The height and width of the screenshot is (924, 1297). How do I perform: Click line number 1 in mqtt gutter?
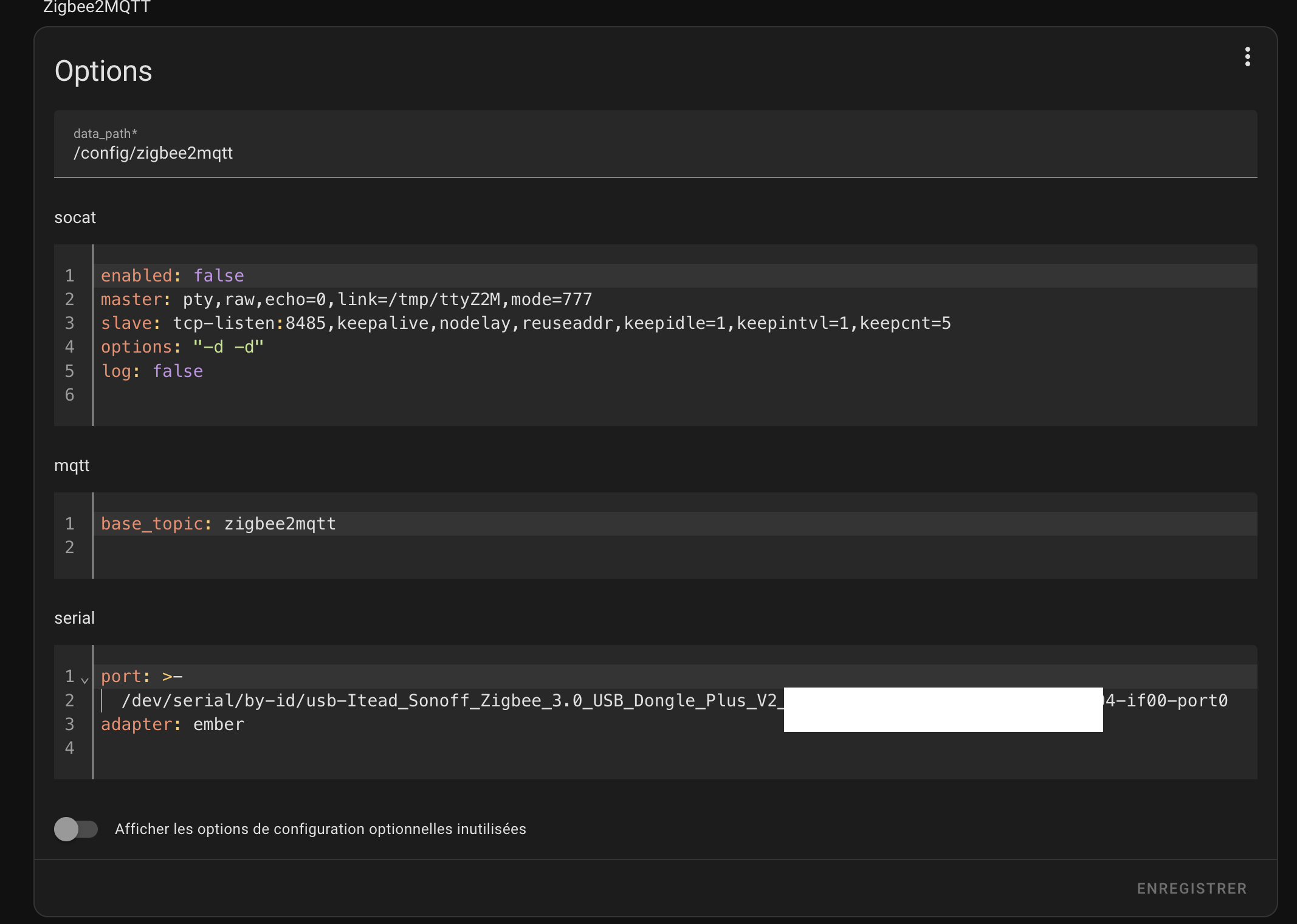click(x=70, y=523)
